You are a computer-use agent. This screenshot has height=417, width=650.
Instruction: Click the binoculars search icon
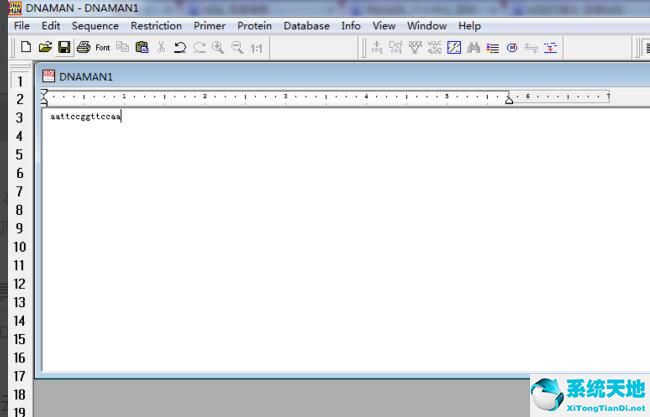point(473,47)
